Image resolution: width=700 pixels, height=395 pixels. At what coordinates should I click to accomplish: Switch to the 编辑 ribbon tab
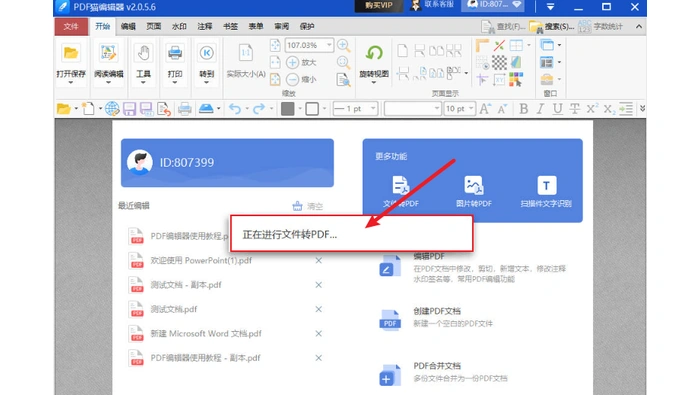[128, 27]
